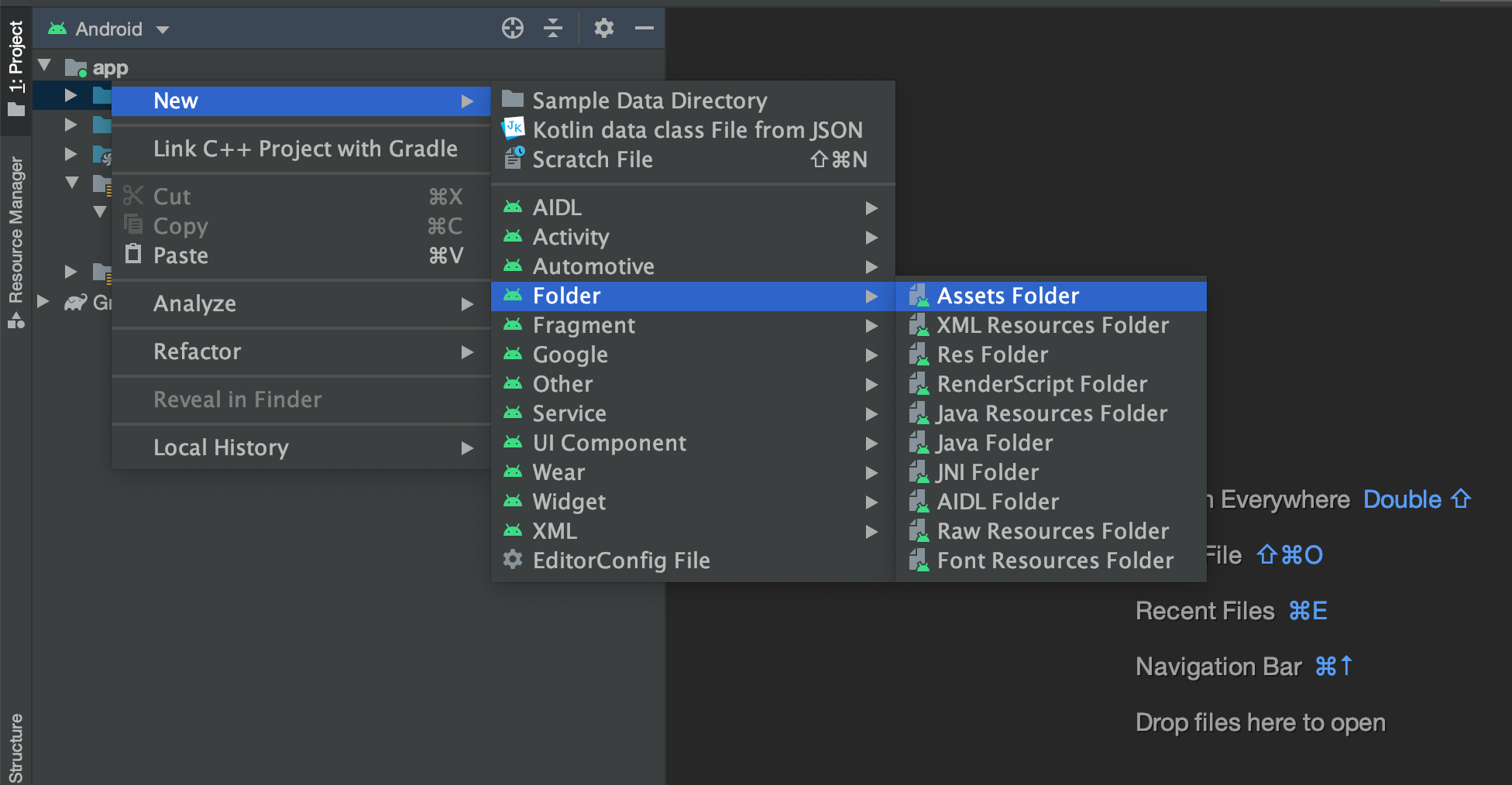Click the Java Resources Folder icon

point(919,413)
